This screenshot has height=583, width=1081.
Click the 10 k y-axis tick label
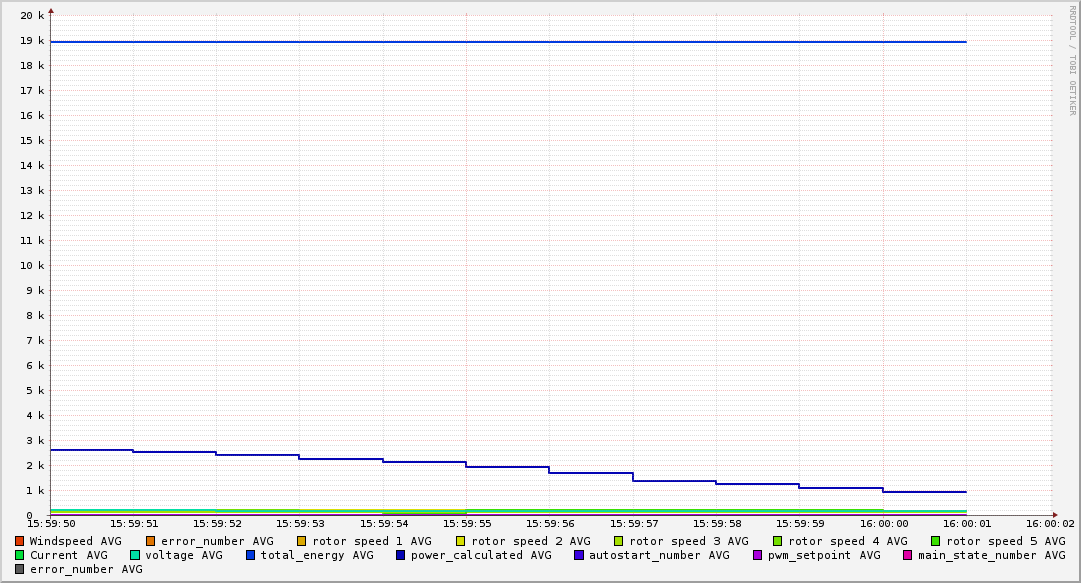pos(33,266)
